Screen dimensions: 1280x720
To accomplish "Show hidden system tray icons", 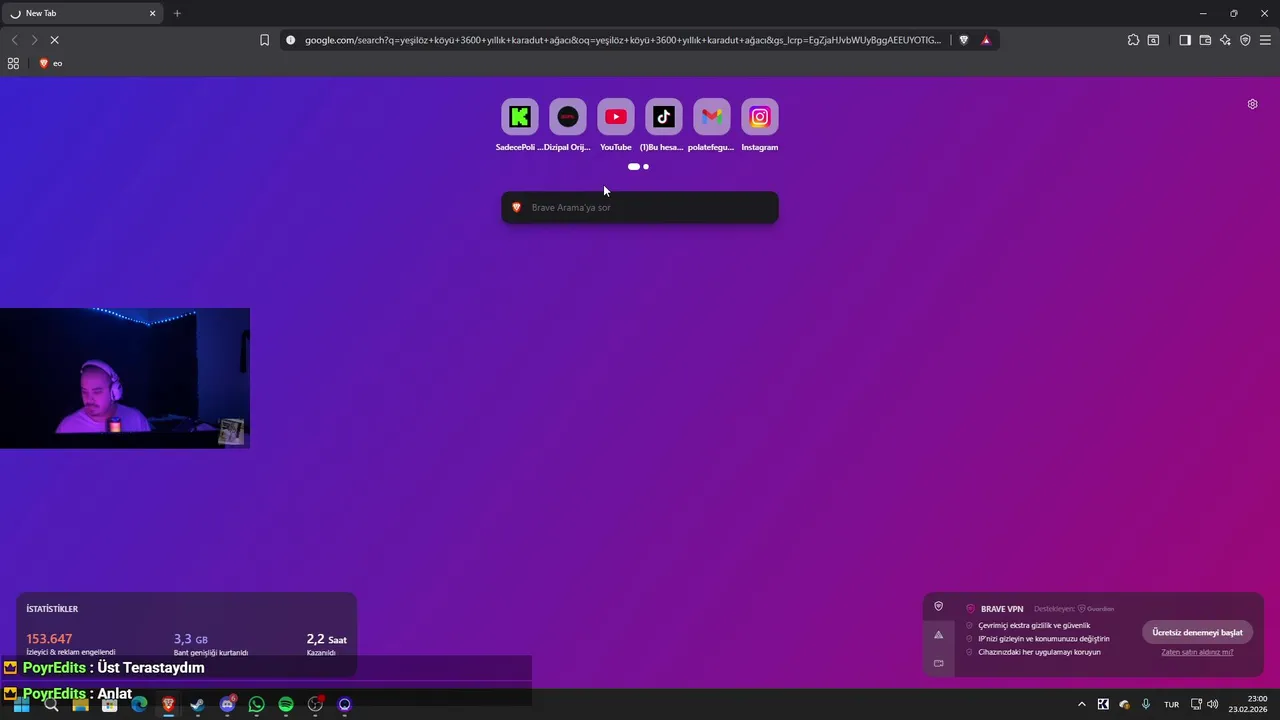I will [x=1081, y=704].
